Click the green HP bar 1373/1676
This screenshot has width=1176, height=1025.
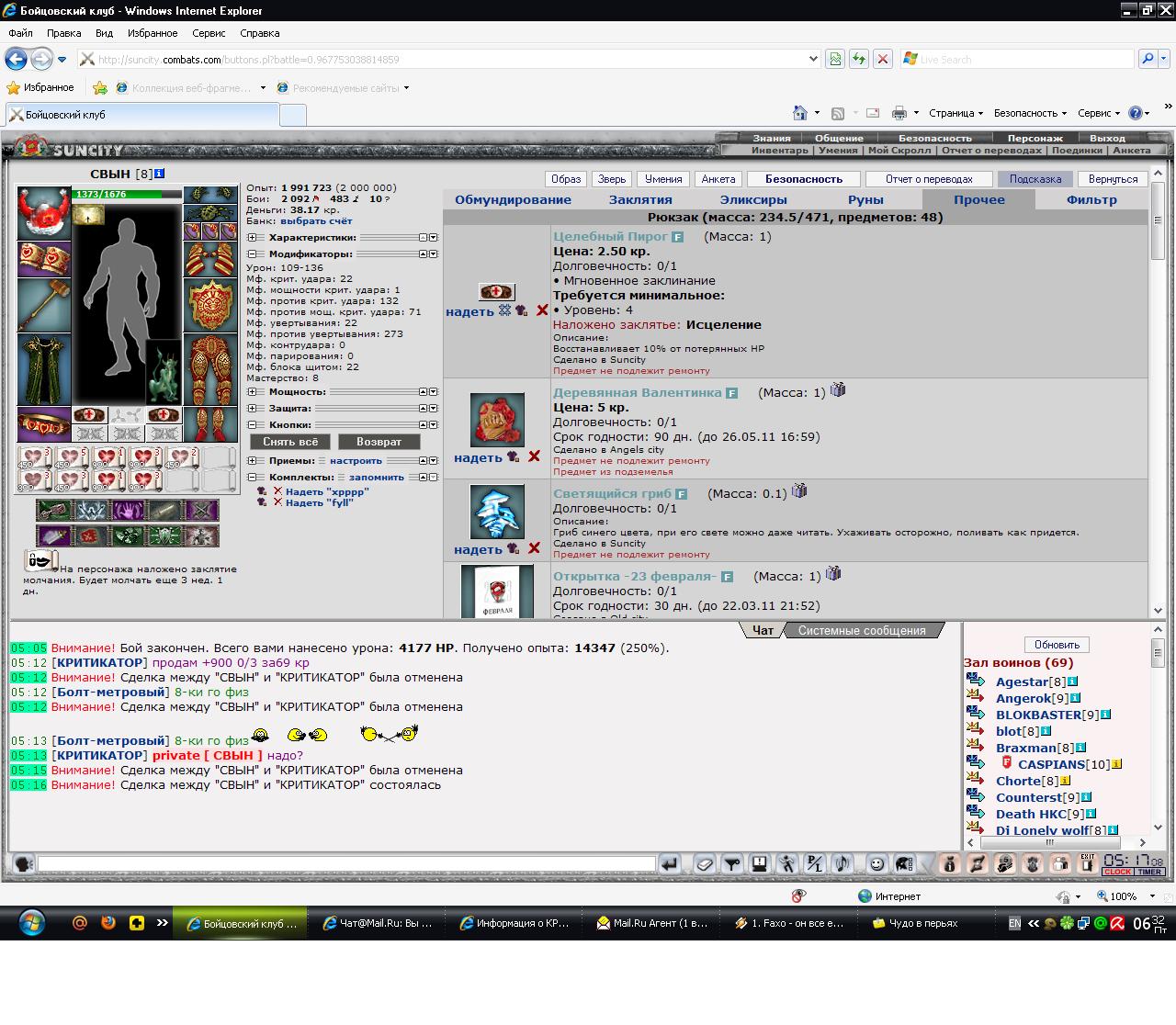(128, 194)
